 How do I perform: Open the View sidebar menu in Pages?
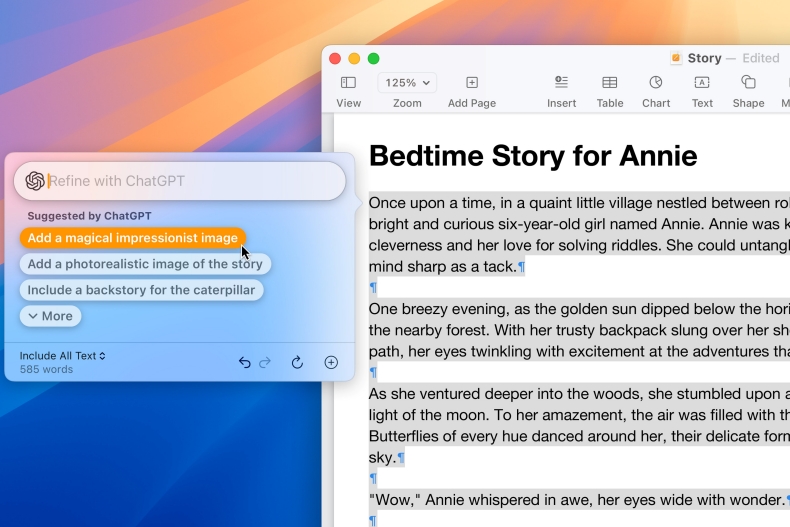(348, 83)
